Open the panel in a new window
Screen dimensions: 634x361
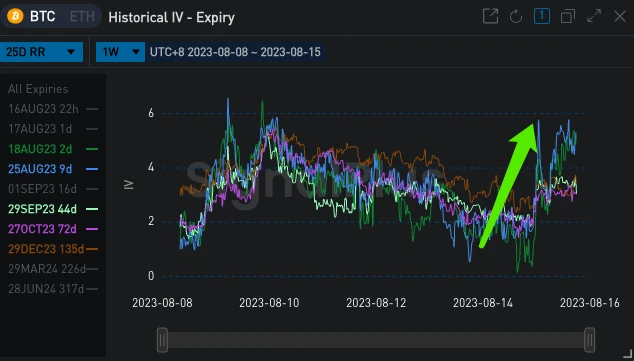point(490,17)
